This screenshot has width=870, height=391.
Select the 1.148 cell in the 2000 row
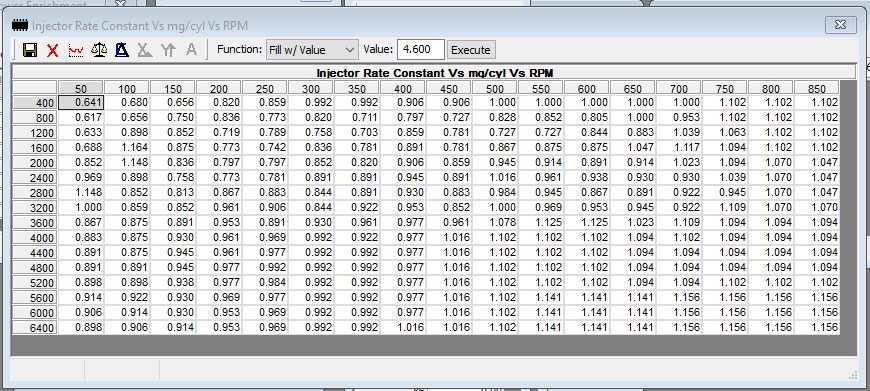coord(127,163)
